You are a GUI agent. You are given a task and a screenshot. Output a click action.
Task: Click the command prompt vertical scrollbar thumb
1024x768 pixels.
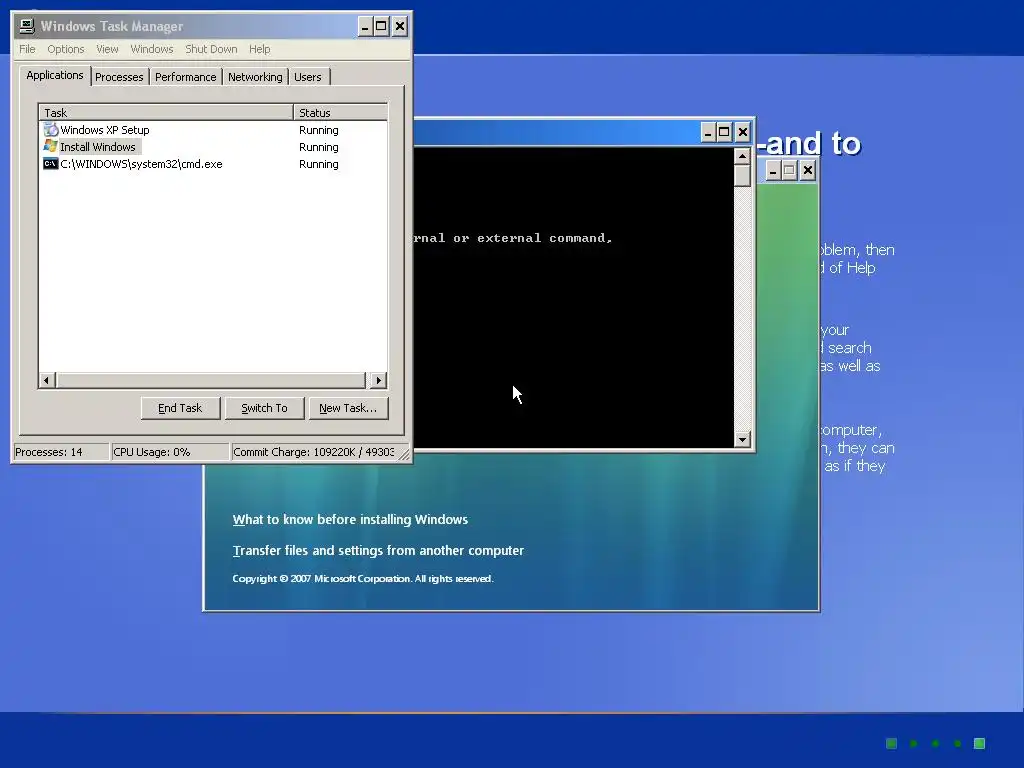[742, 176]
